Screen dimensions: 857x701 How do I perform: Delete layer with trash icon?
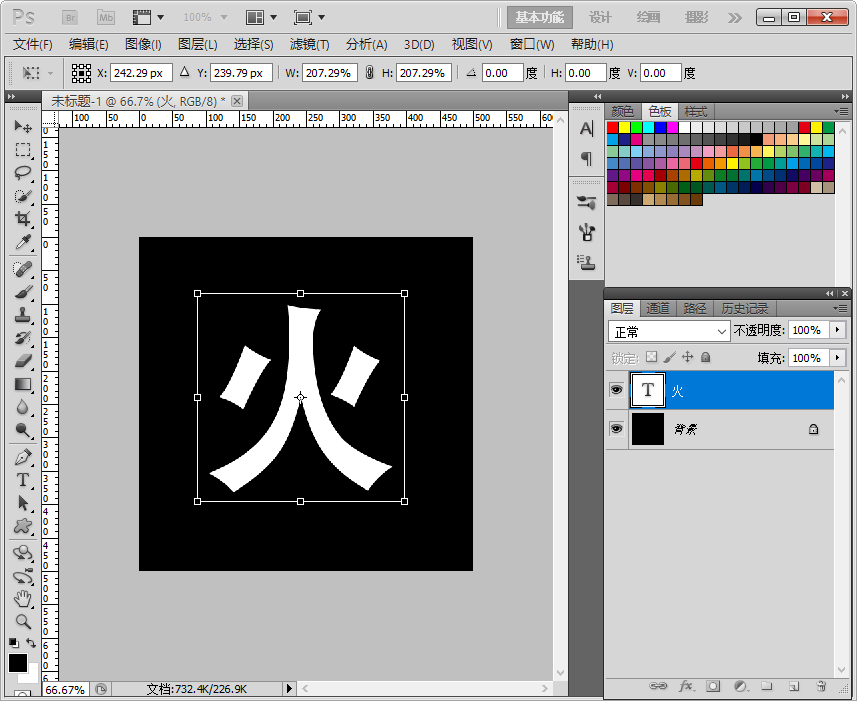821,686
